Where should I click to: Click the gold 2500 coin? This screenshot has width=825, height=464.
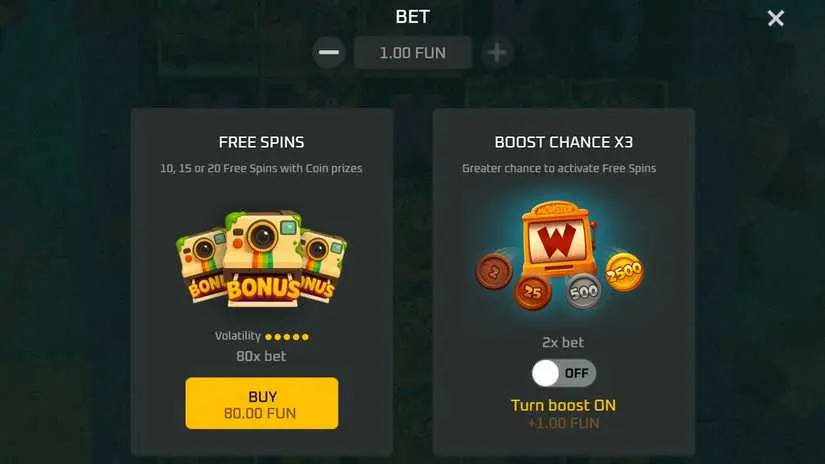pyautogui.click(x=624, y=271)
